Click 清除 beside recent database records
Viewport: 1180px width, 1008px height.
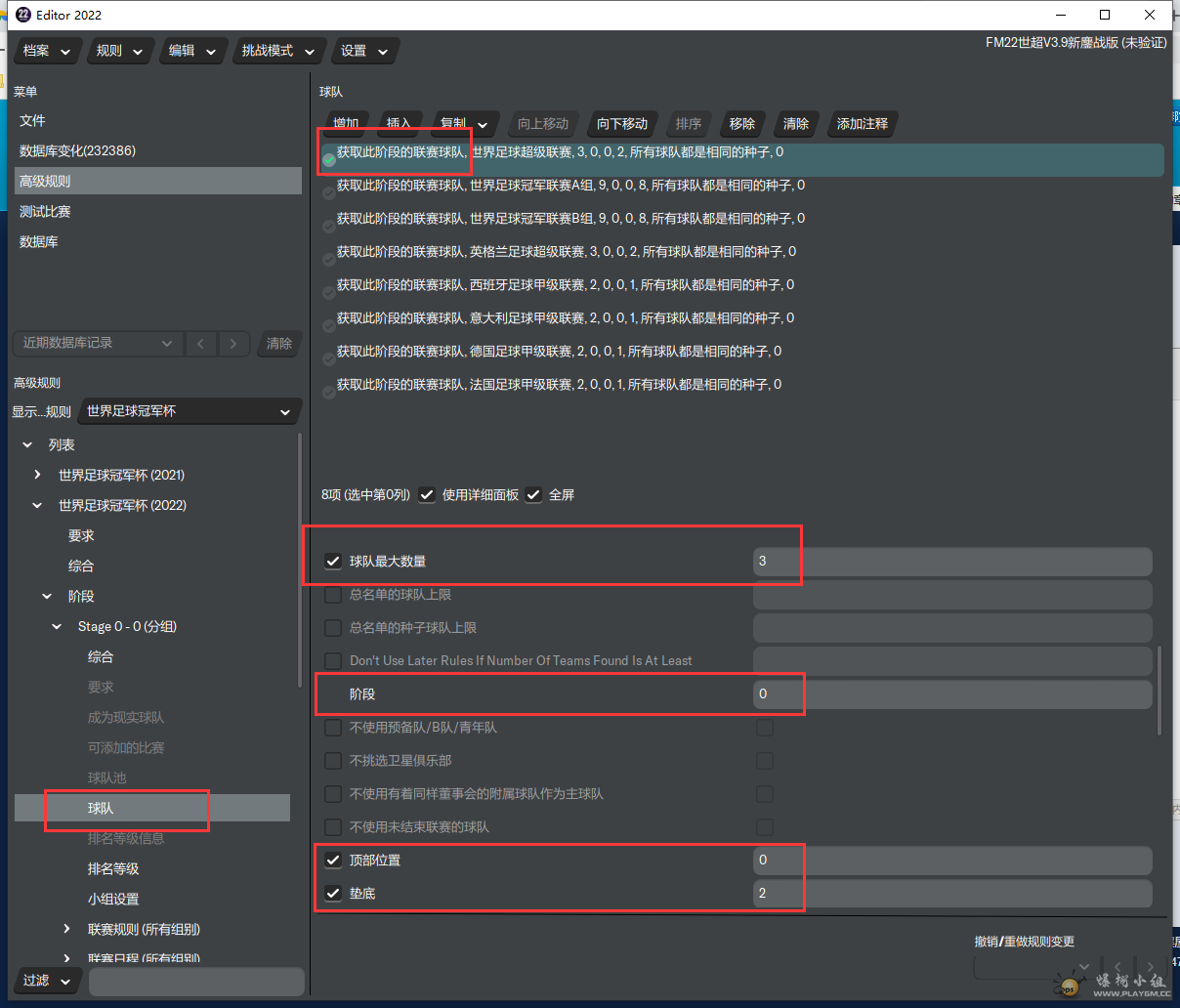click(279, 343)
